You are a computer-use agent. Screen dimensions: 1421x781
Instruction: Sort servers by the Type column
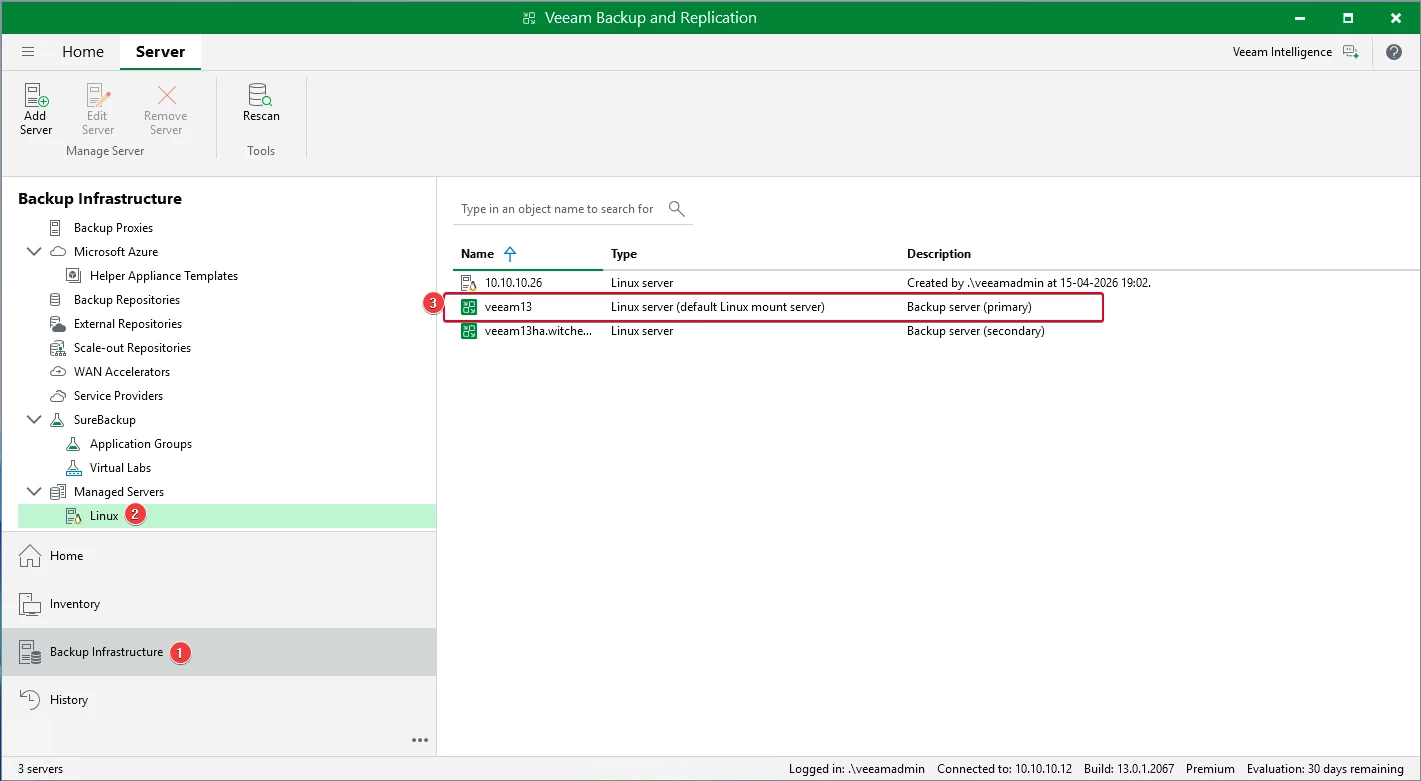click(624, 254)
